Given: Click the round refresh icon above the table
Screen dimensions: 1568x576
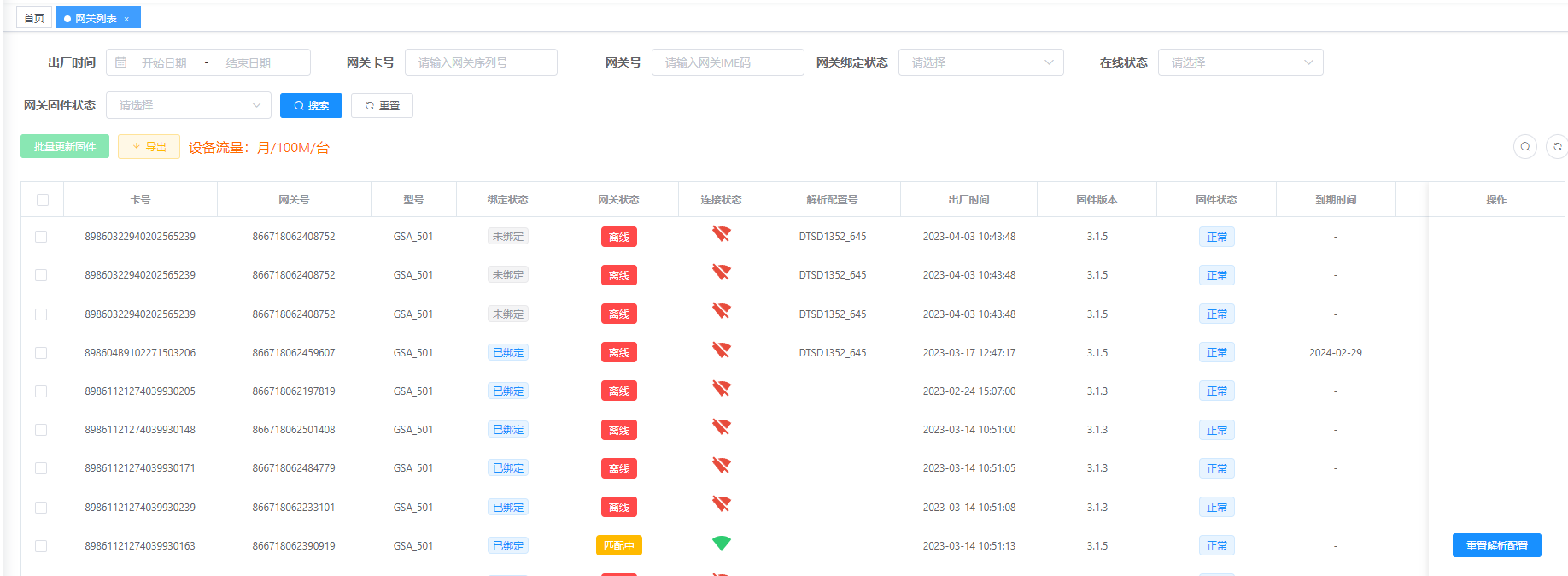Looking at the screenshot, I should pos(1557,147).
